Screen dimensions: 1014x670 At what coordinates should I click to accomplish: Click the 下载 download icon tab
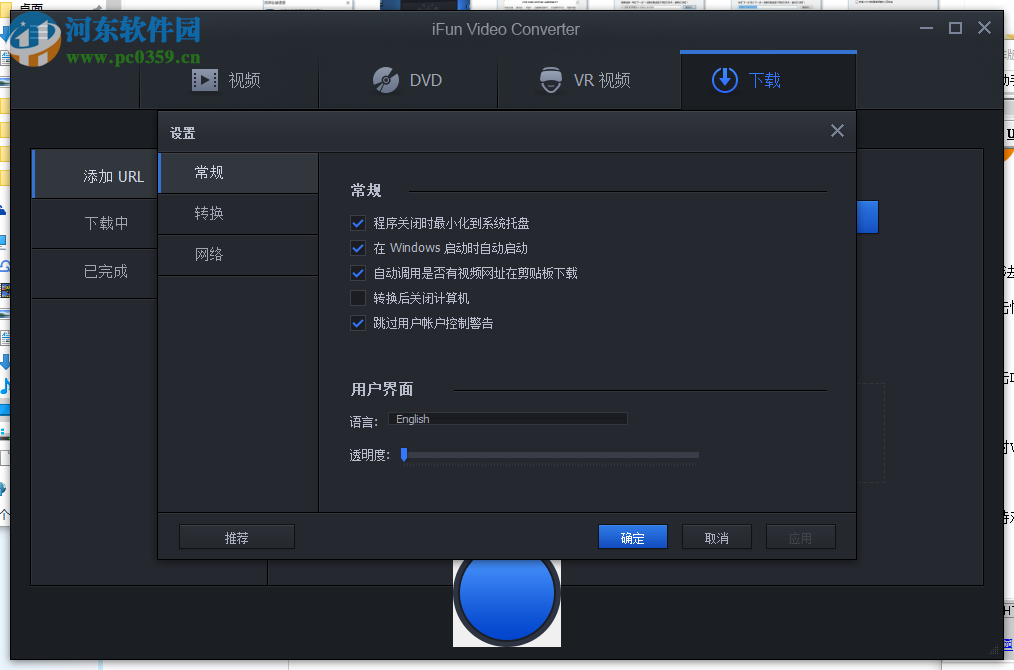(x=724, y=80)
